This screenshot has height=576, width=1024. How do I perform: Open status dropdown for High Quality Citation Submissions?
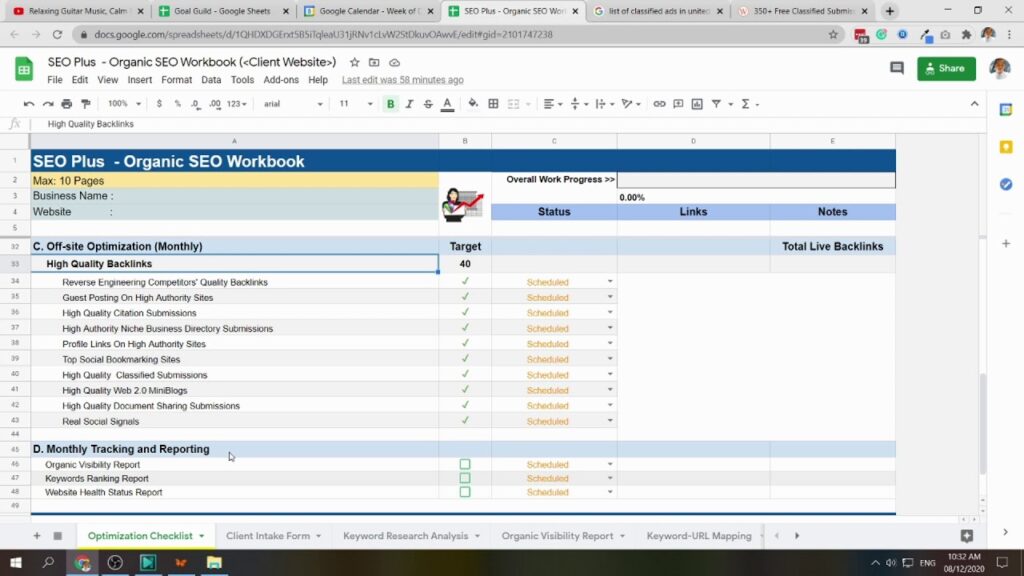coord(610,312)
